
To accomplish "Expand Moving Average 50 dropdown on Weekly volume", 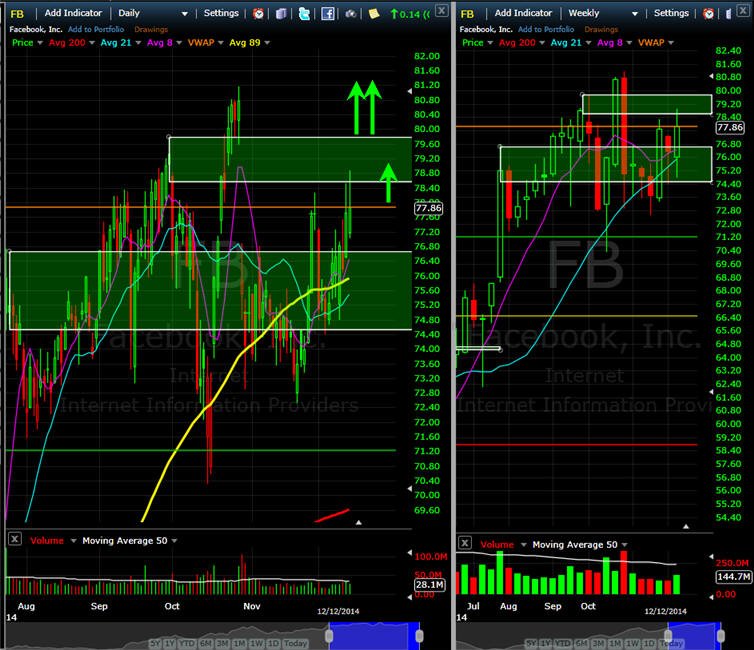I will click(x=624, y=545).
